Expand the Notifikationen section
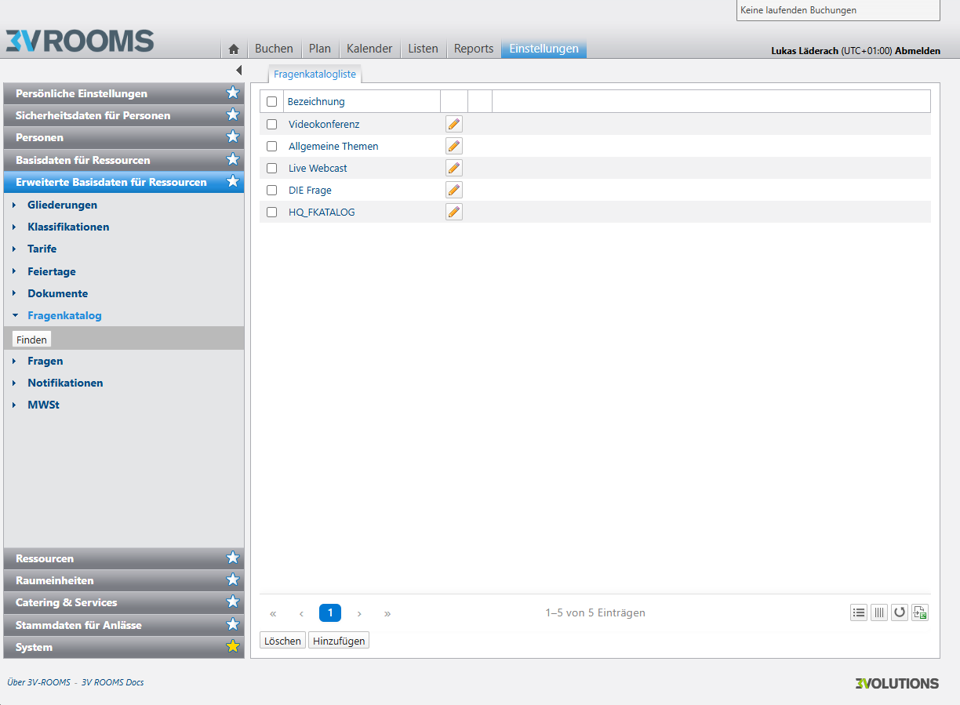The image size is (960, 705). [x=14, y=383]
